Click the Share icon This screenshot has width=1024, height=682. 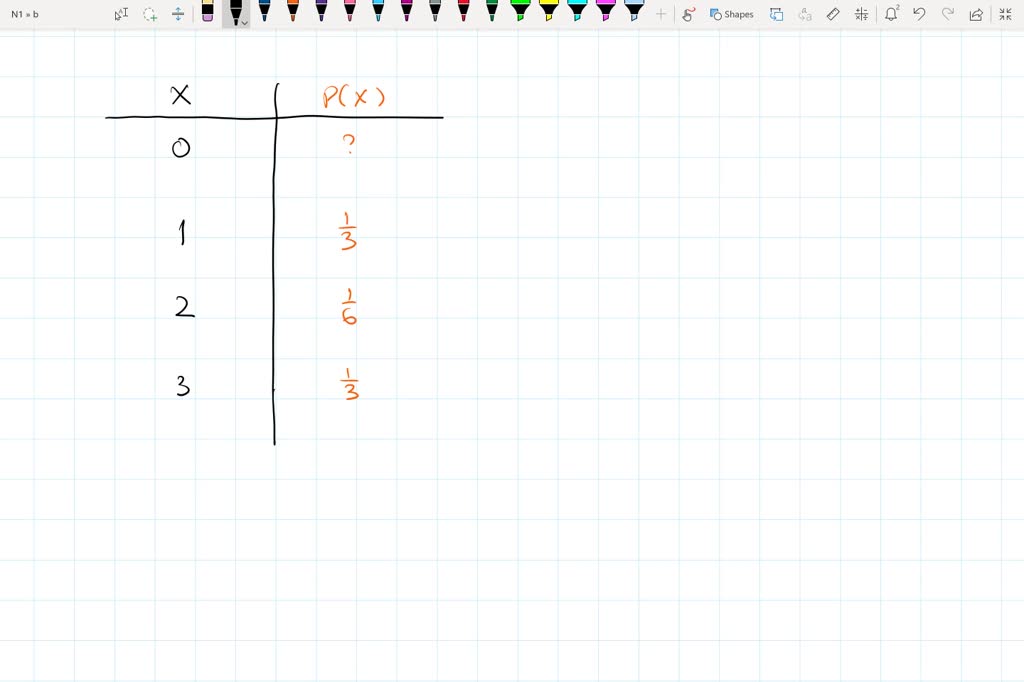click(976, 14)
